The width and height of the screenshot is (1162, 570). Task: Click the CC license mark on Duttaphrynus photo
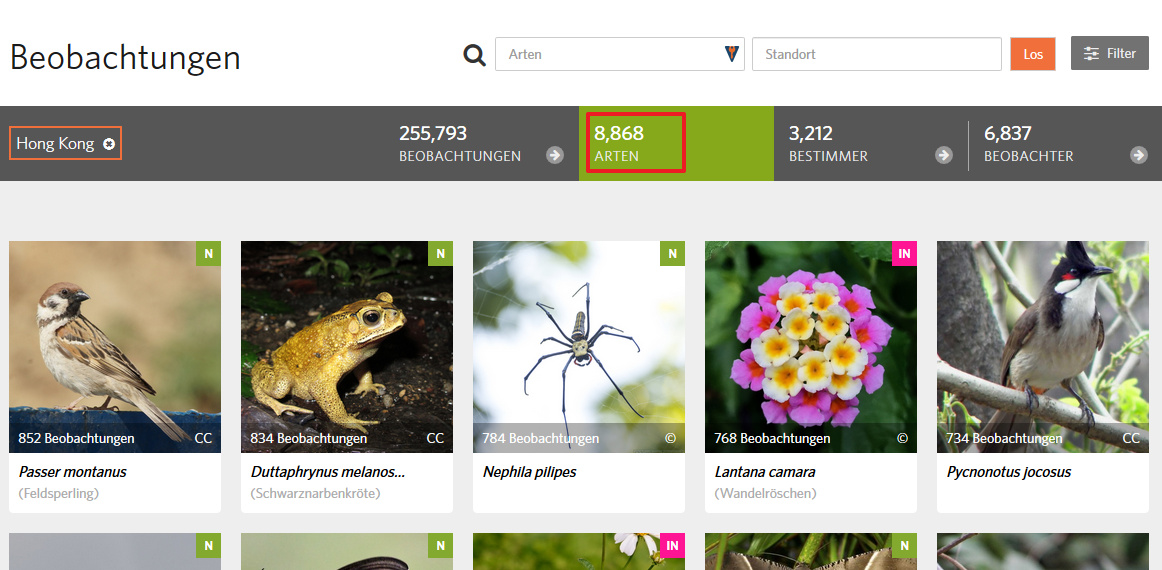435,438
